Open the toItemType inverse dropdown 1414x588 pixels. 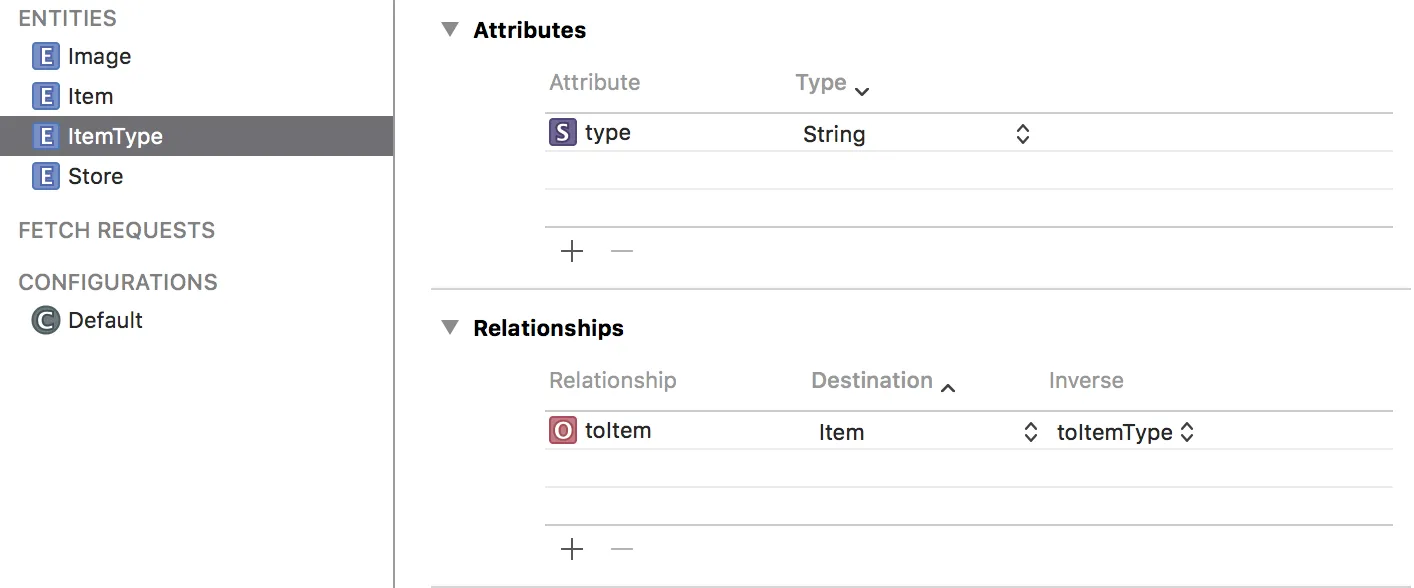tap(1187, 432)
